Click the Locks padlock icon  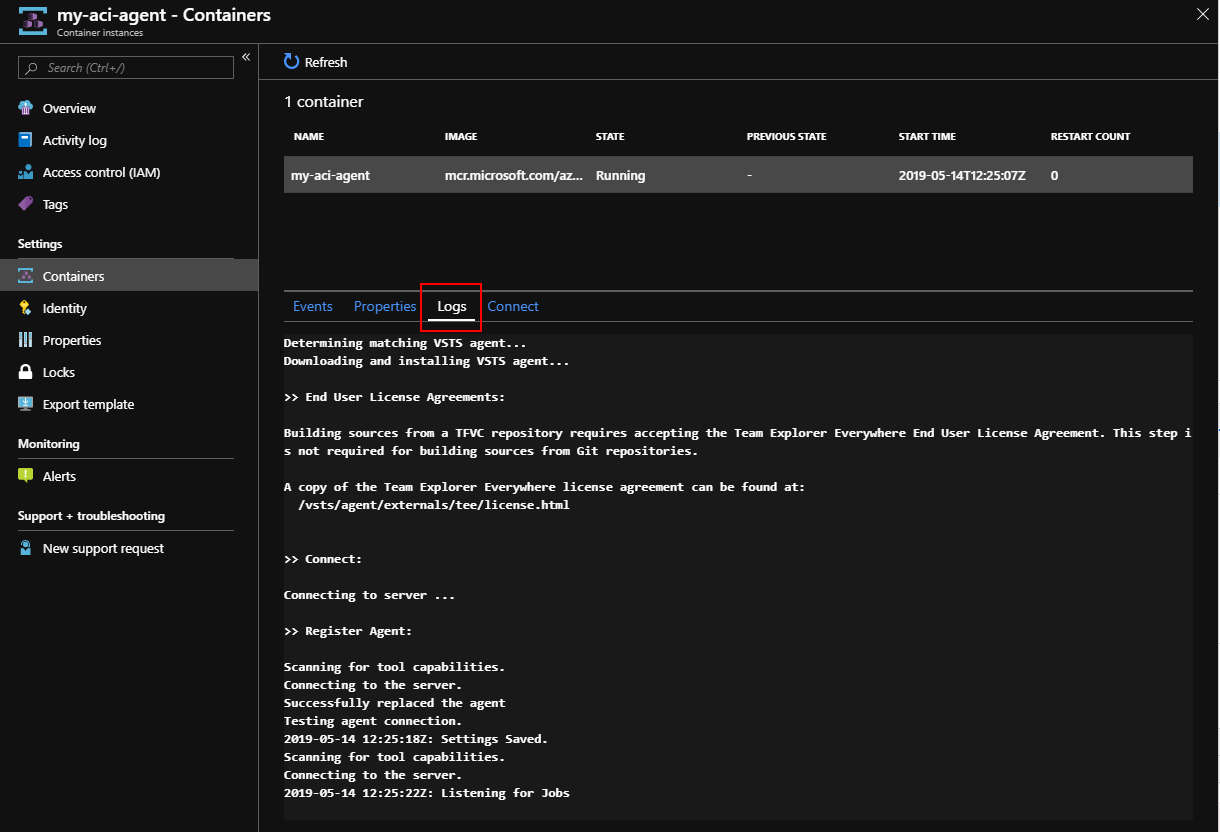[25, 372]
